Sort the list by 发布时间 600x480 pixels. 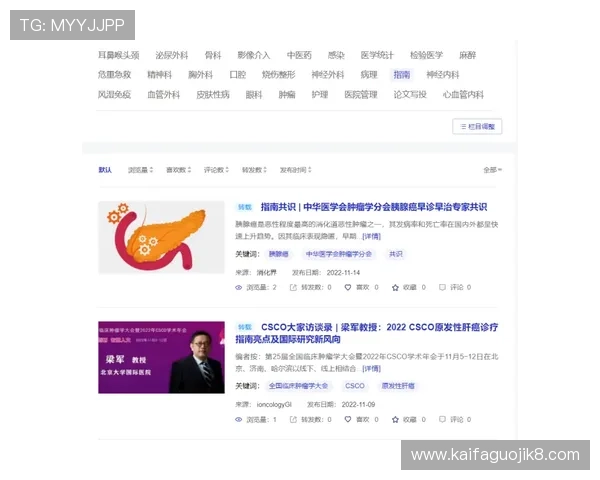click(x=295, y=170)
